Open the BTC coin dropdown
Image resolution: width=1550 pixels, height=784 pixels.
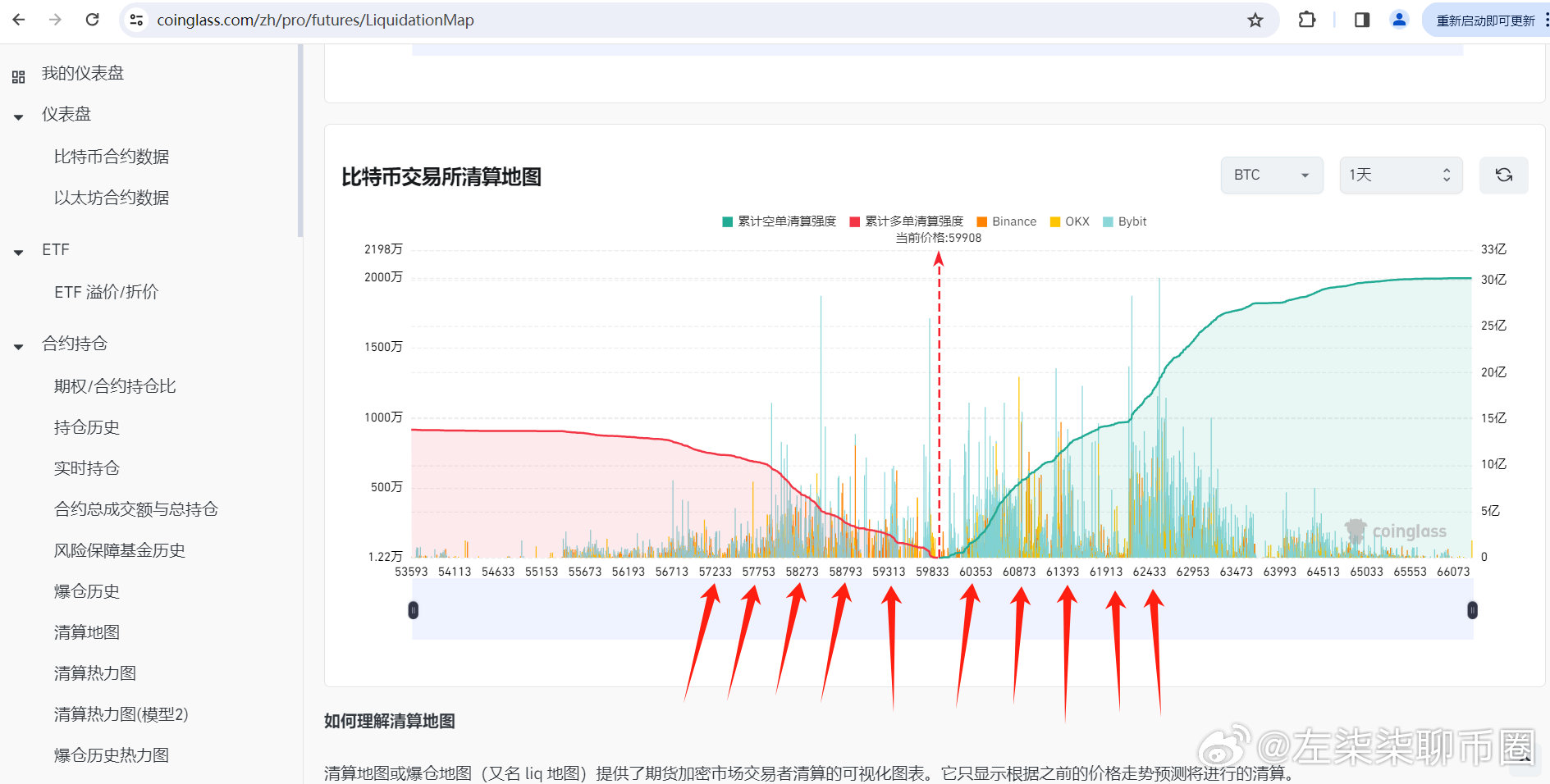coord(1271,175)
